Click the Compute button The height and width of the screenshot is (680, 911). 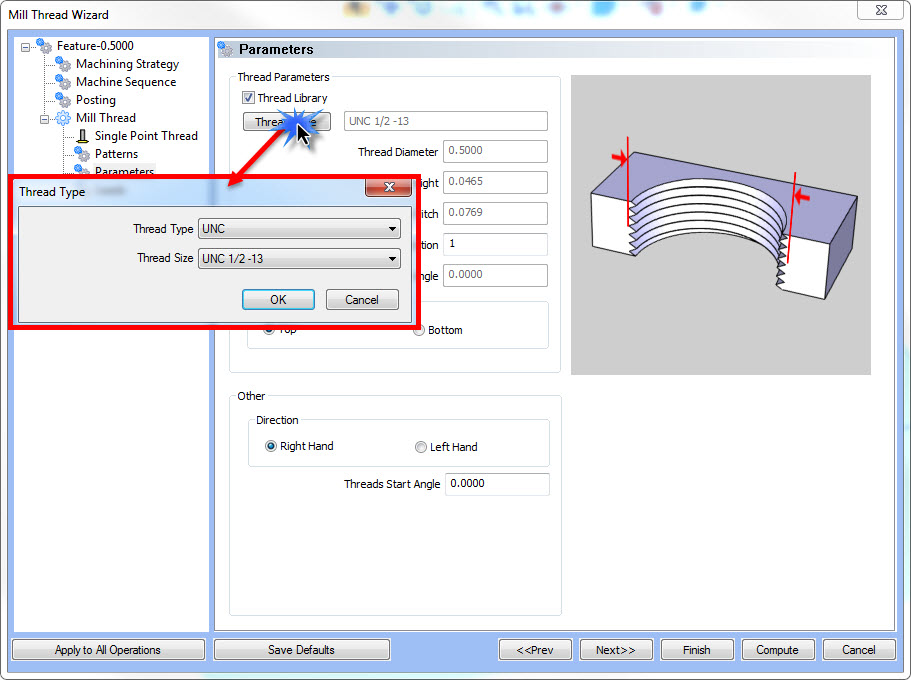777,650
